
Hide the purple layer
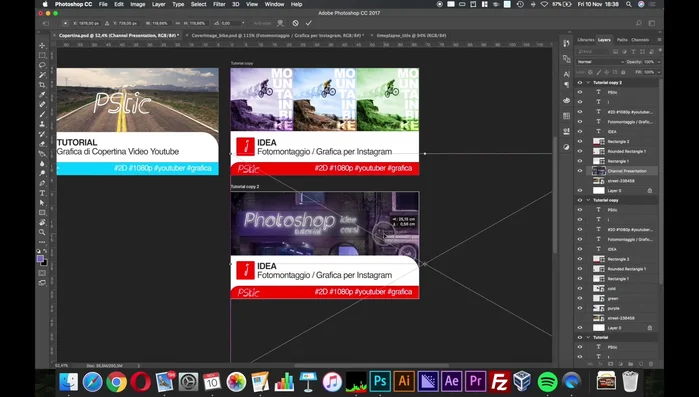point(580,308)
